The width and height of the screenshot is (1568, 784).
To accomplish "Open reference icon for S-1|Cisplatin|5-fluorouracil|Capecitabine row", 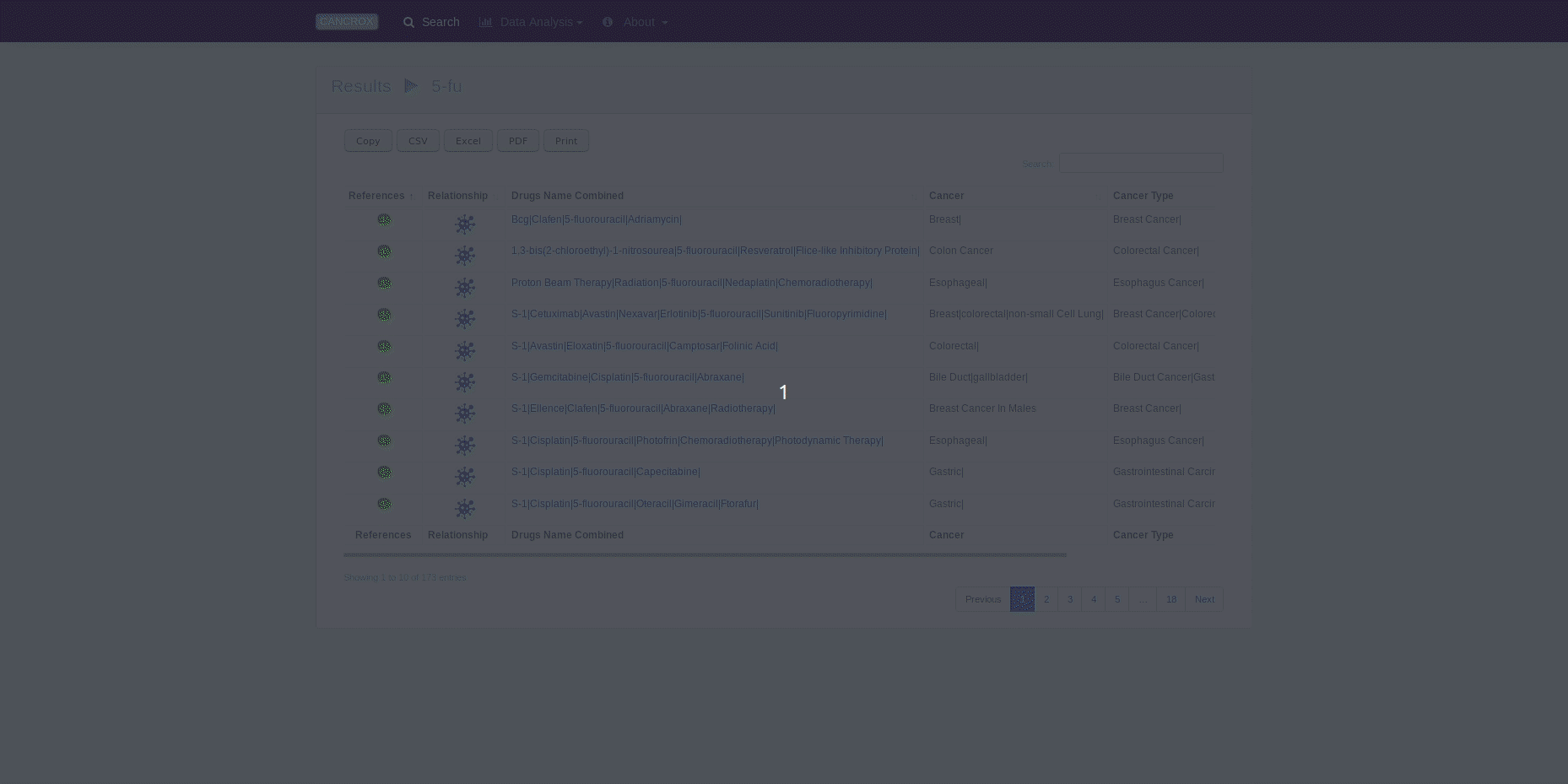I will click(x=384, y=473).
